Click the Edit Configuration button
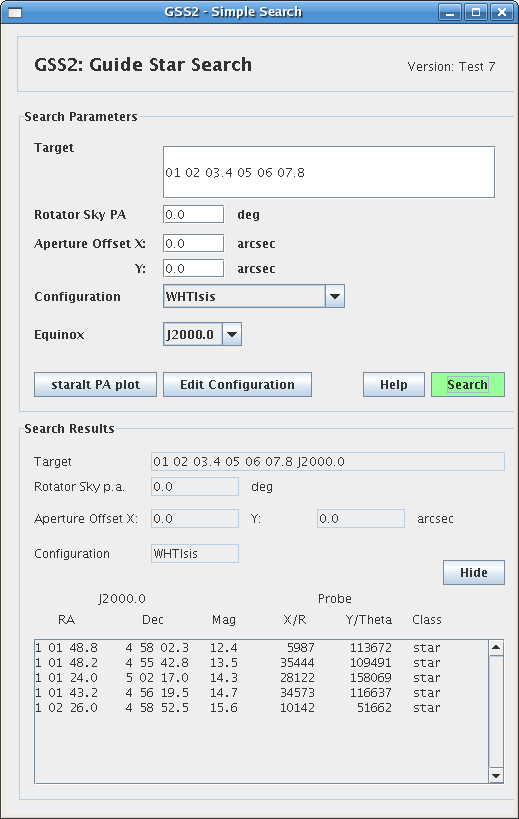This screenshot has width=519, height=819. click(x=238, y=384)
